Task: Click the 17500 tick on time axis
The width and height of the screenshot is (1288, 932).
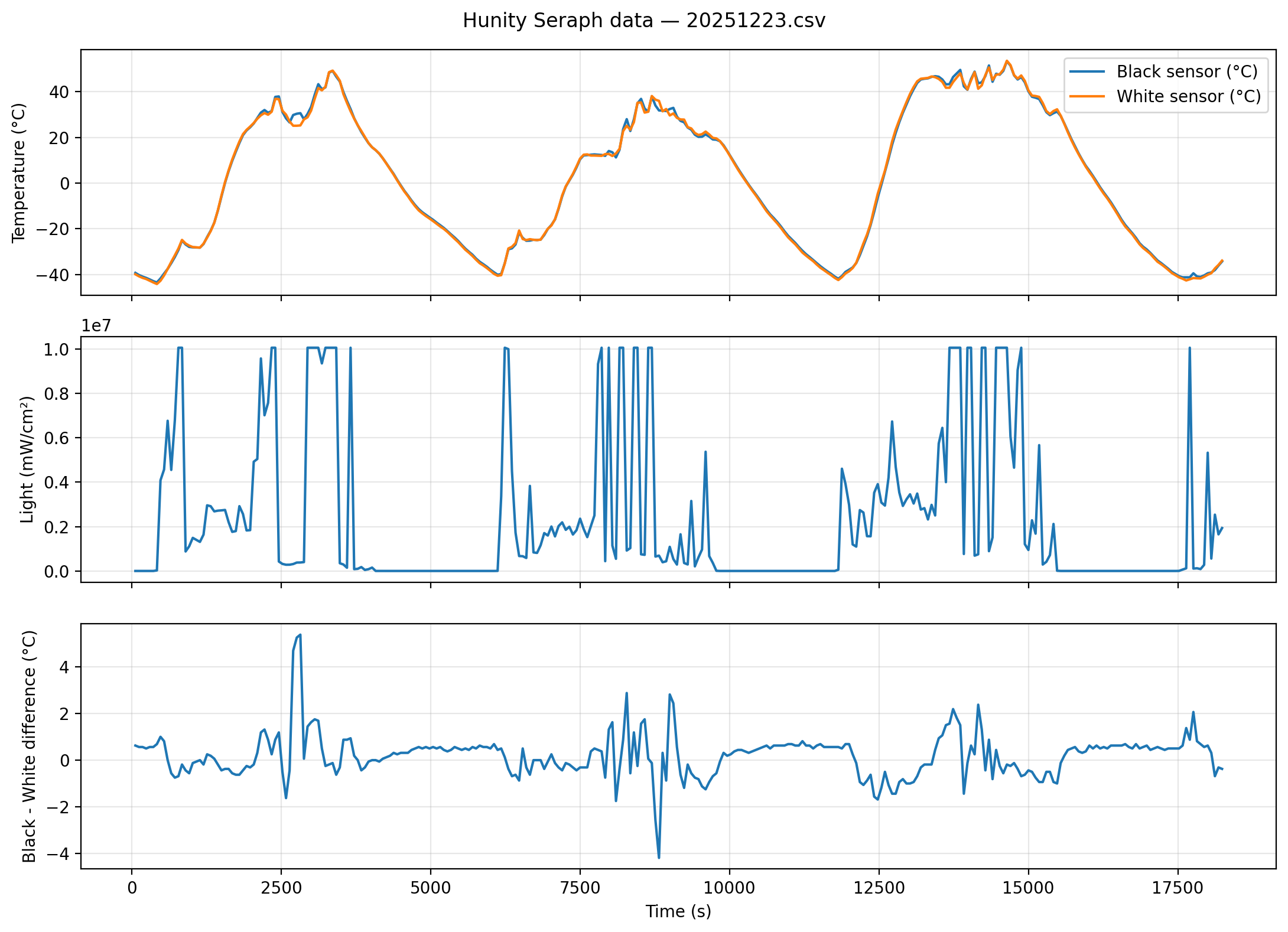Action: click(x=1178, y=888)
